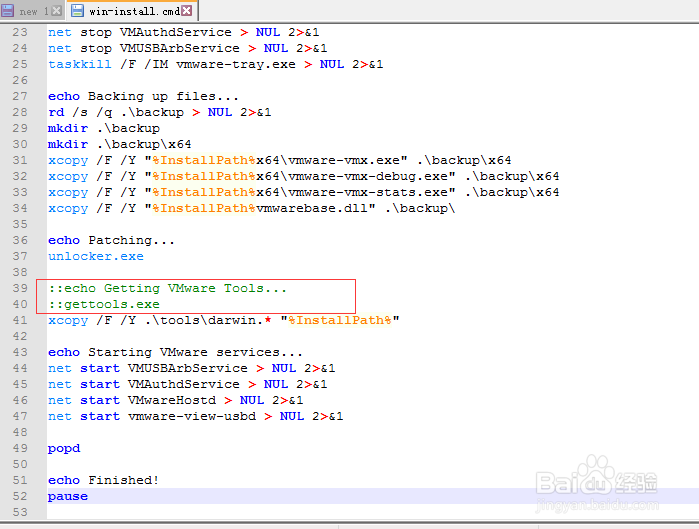Click 'vmwarebase.dll' on line 34

[x=312, y=209]
